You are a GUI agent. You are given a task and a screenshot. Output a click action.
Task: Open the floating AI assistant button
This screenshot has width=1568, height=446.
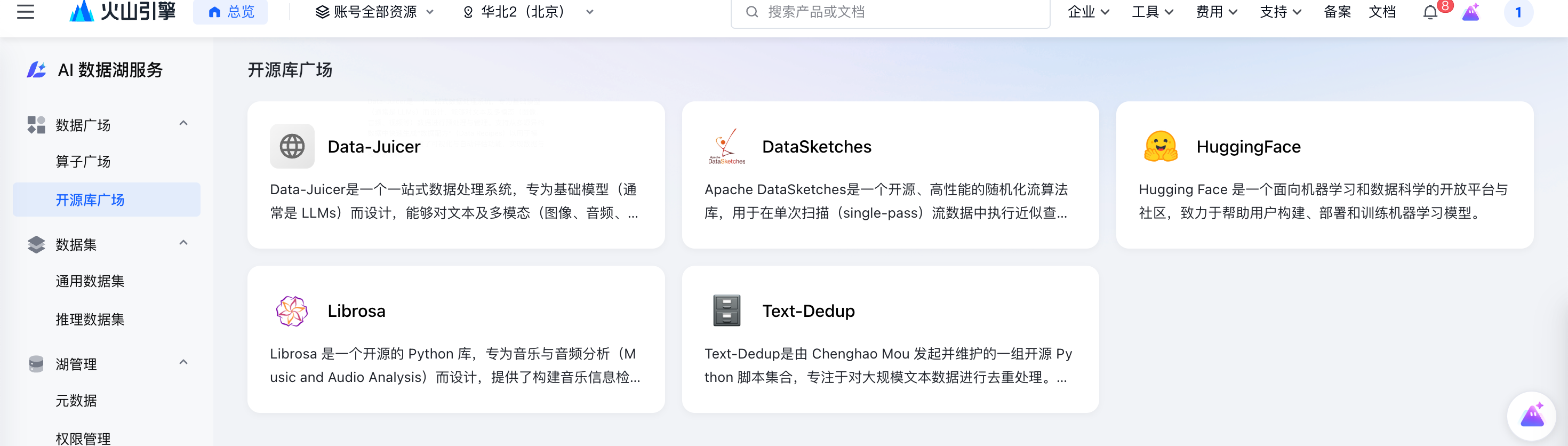pyautogui.click(x=1532, y=416)
